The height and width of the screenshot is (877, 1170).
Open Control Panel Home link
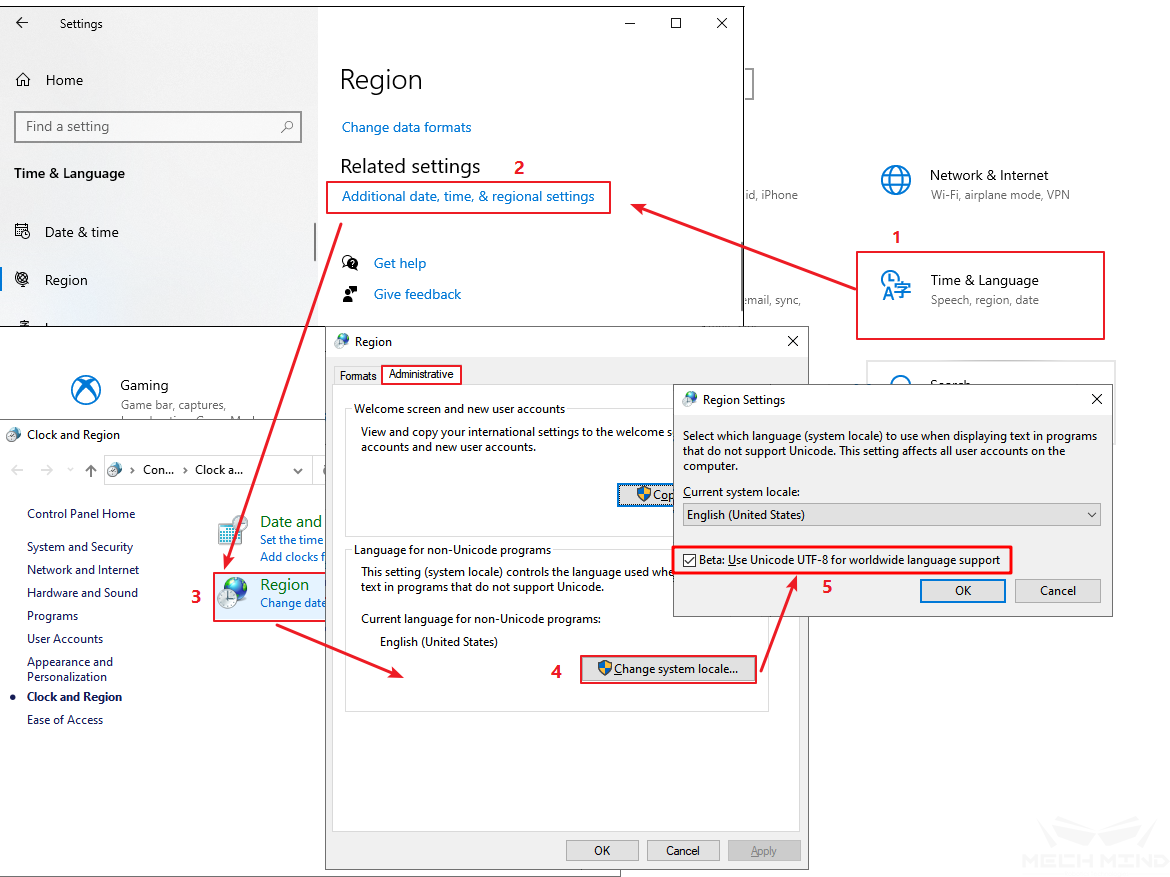pos(81,514)
